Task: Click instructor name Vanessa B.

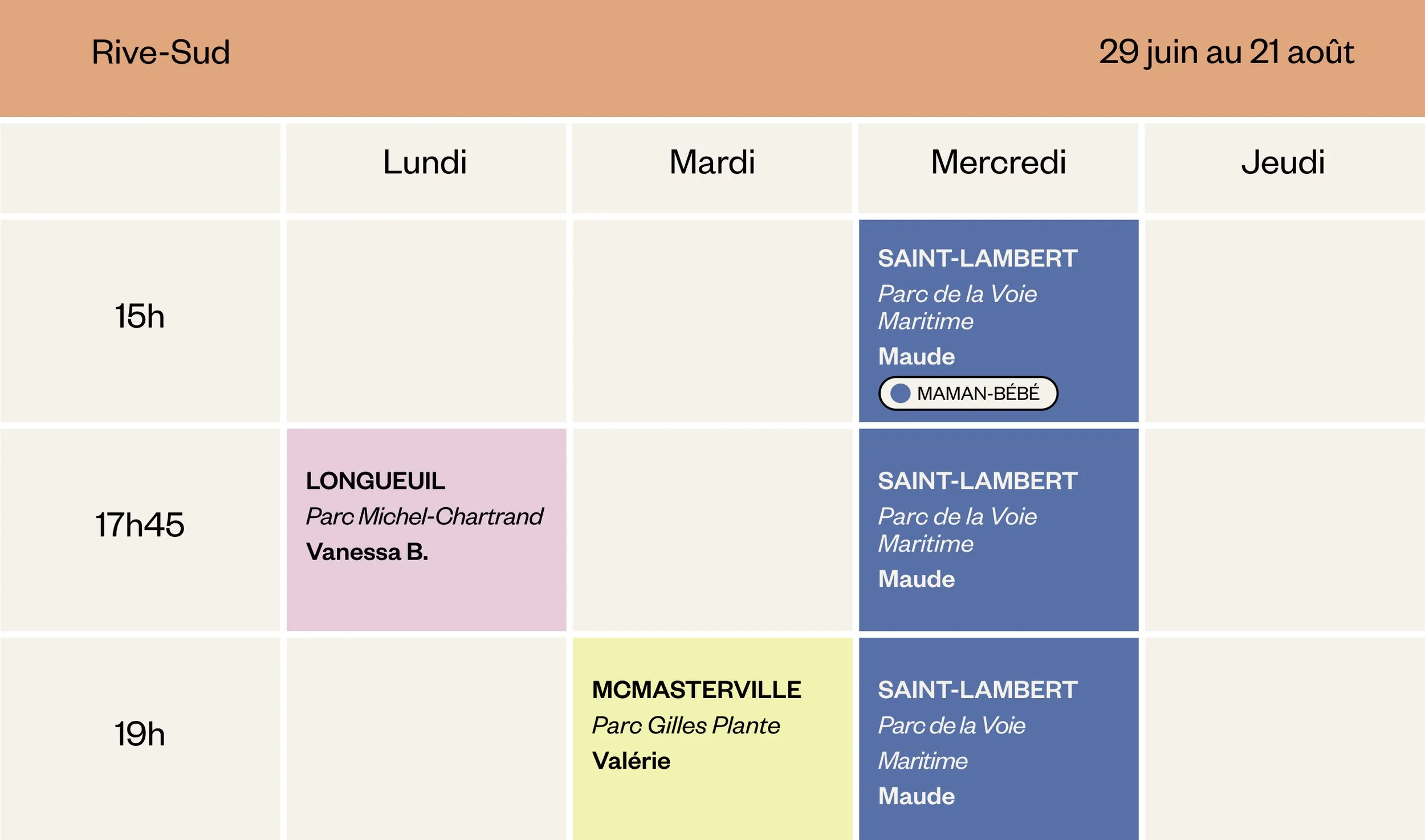Action: coord(367,552)
